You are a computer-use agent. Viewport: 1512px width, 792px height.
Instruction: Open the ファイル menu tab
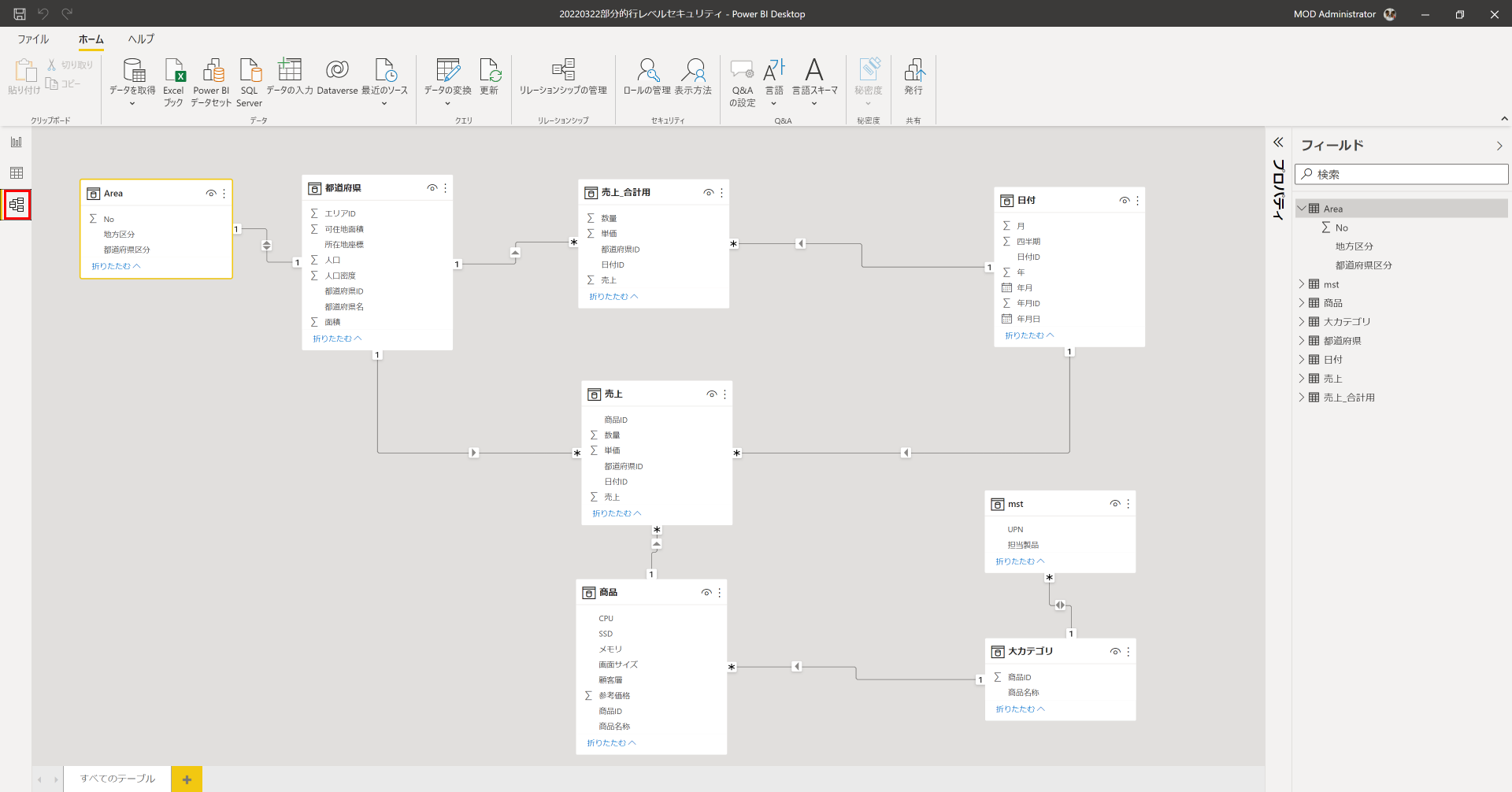(x=33, y=39)
